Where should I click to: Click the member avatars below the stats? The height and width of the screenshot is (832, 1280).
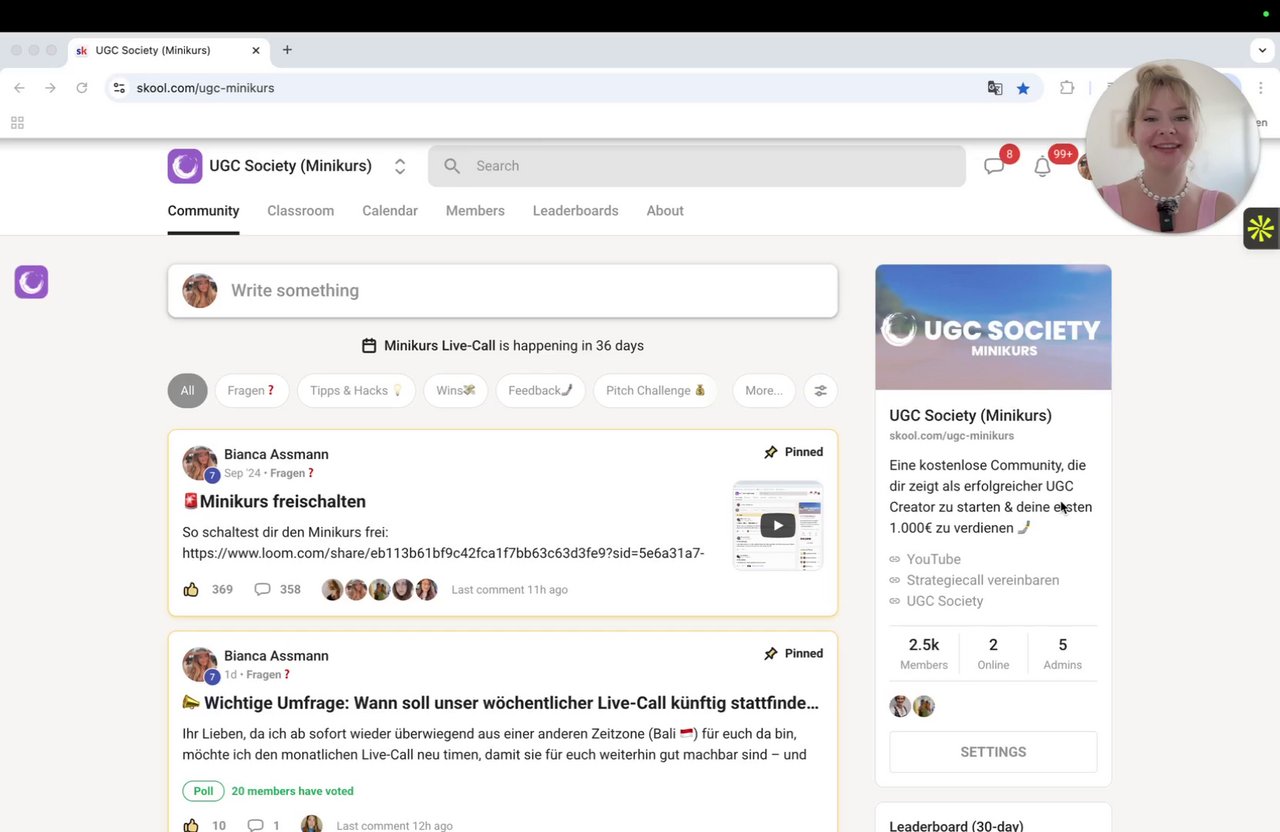tap(912, 706)
